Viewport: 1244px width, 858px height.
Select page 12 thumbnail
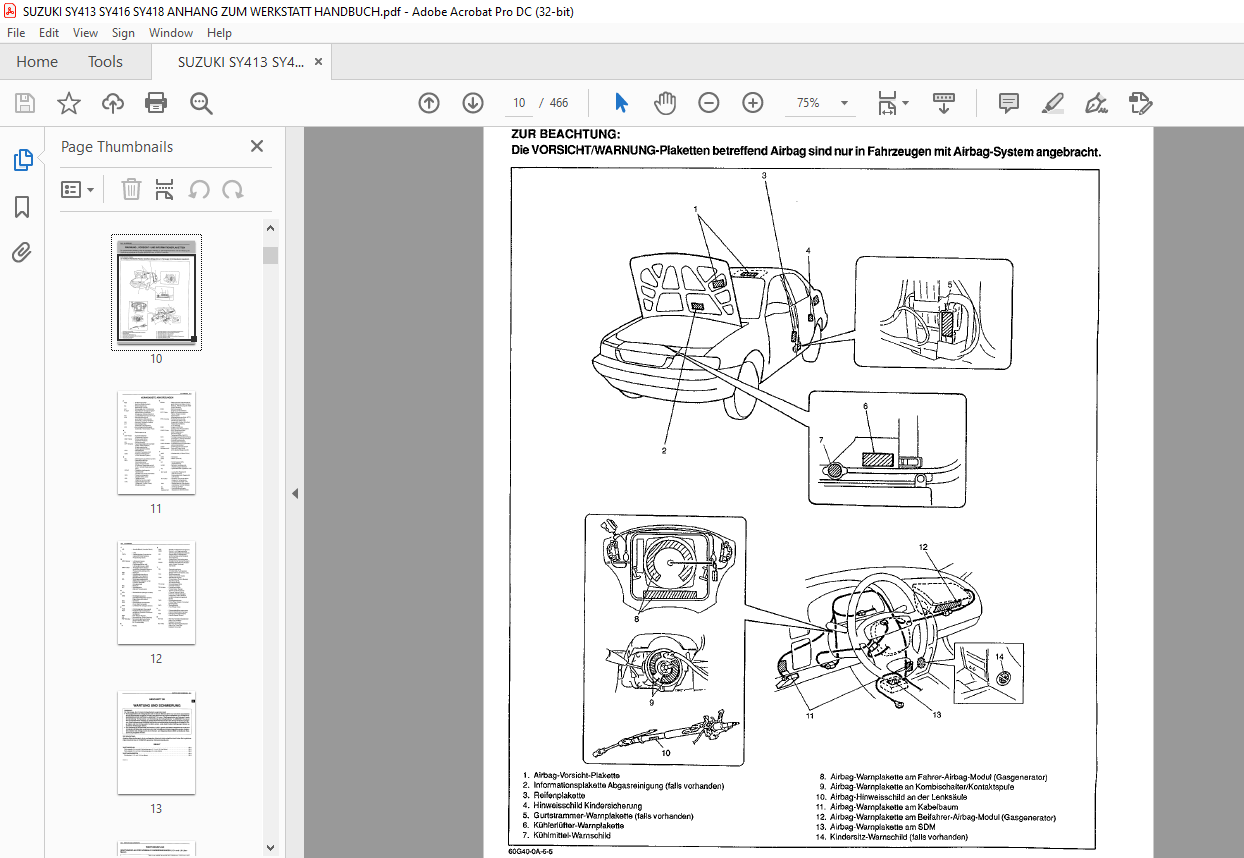(156, 593)
